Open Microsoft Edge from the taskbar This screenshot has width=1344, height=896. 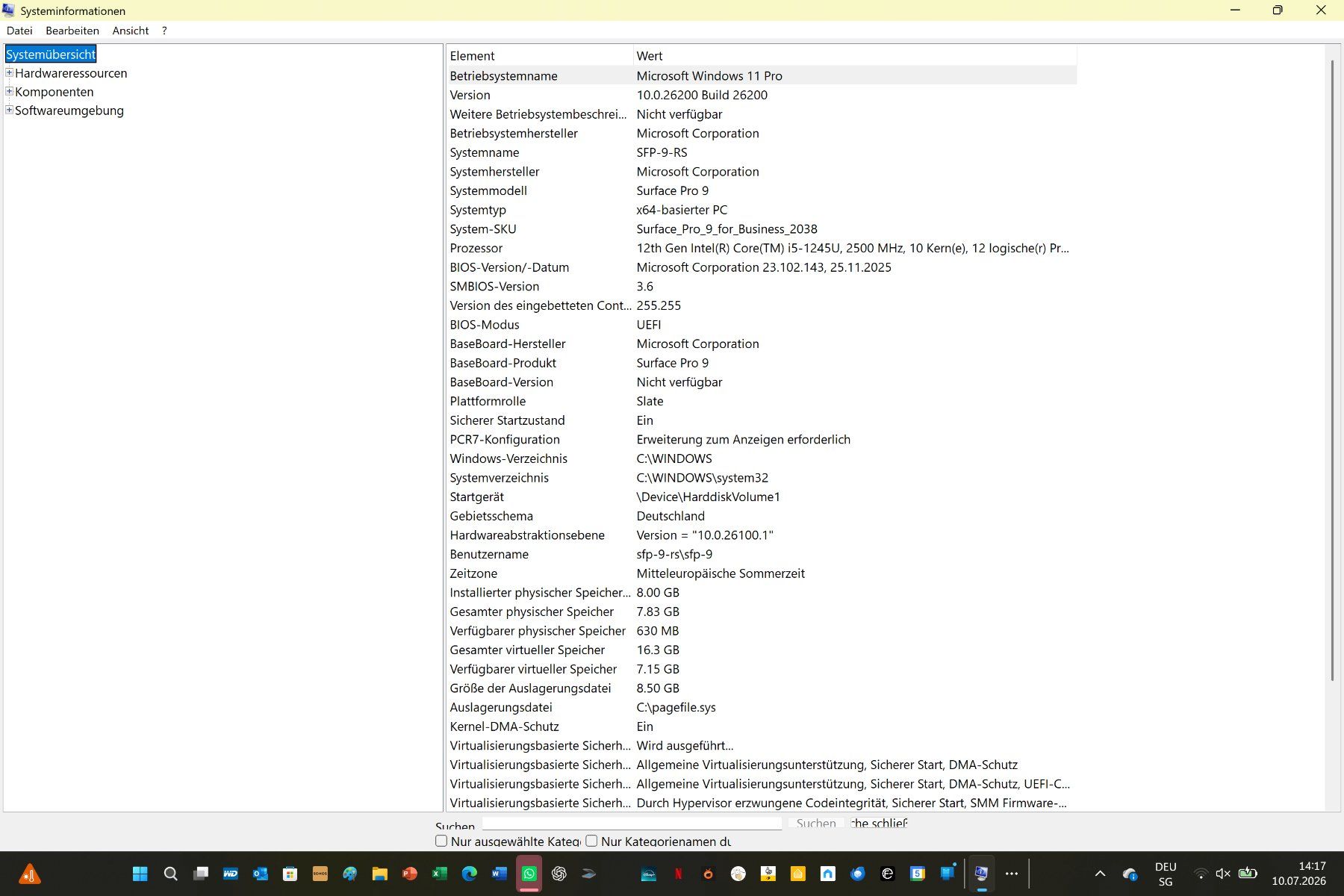(469, 874)
